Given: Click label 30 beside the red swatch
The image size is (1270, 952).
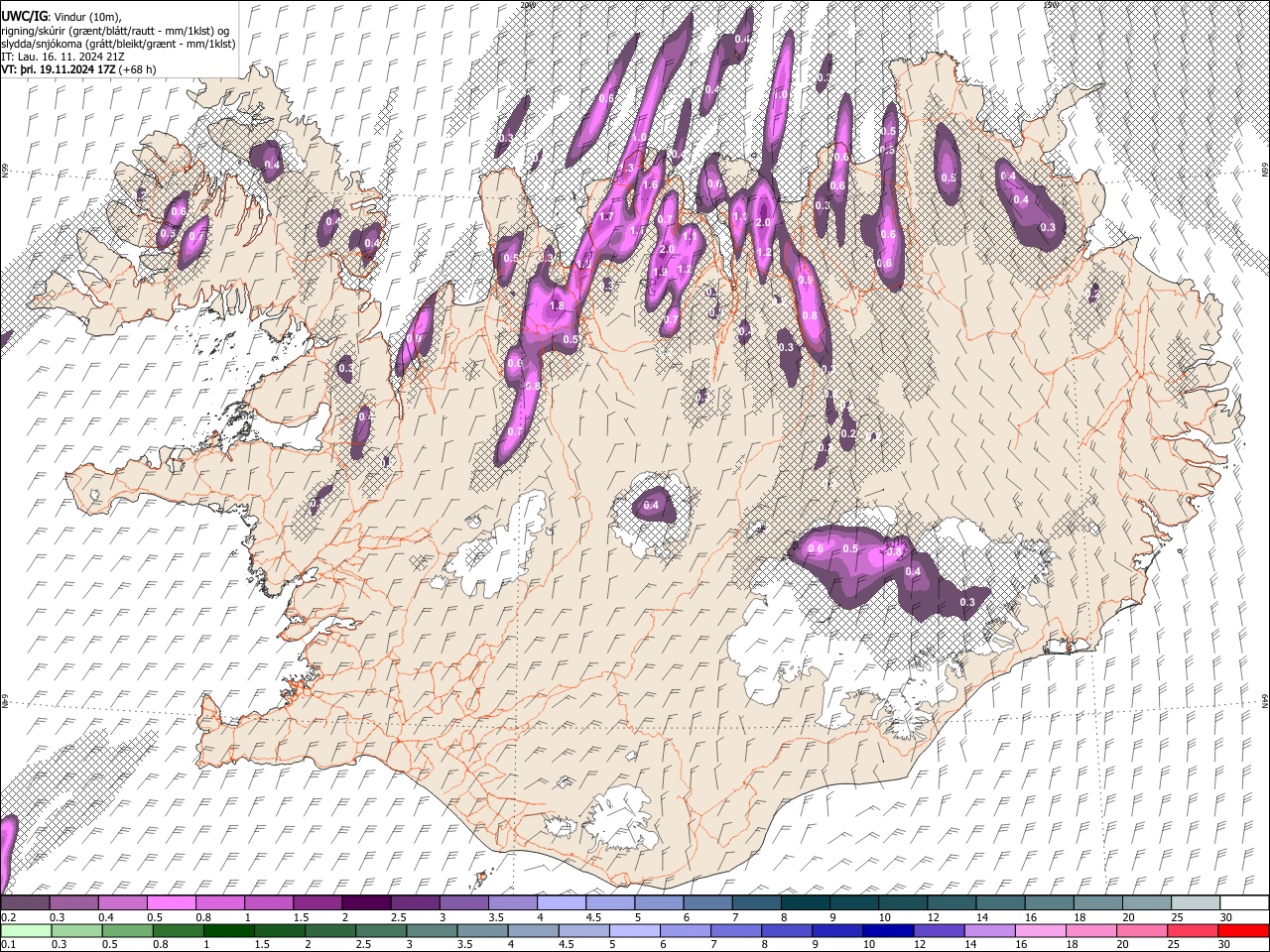Looking at the screenshot, I should [x=1226, y=944].
